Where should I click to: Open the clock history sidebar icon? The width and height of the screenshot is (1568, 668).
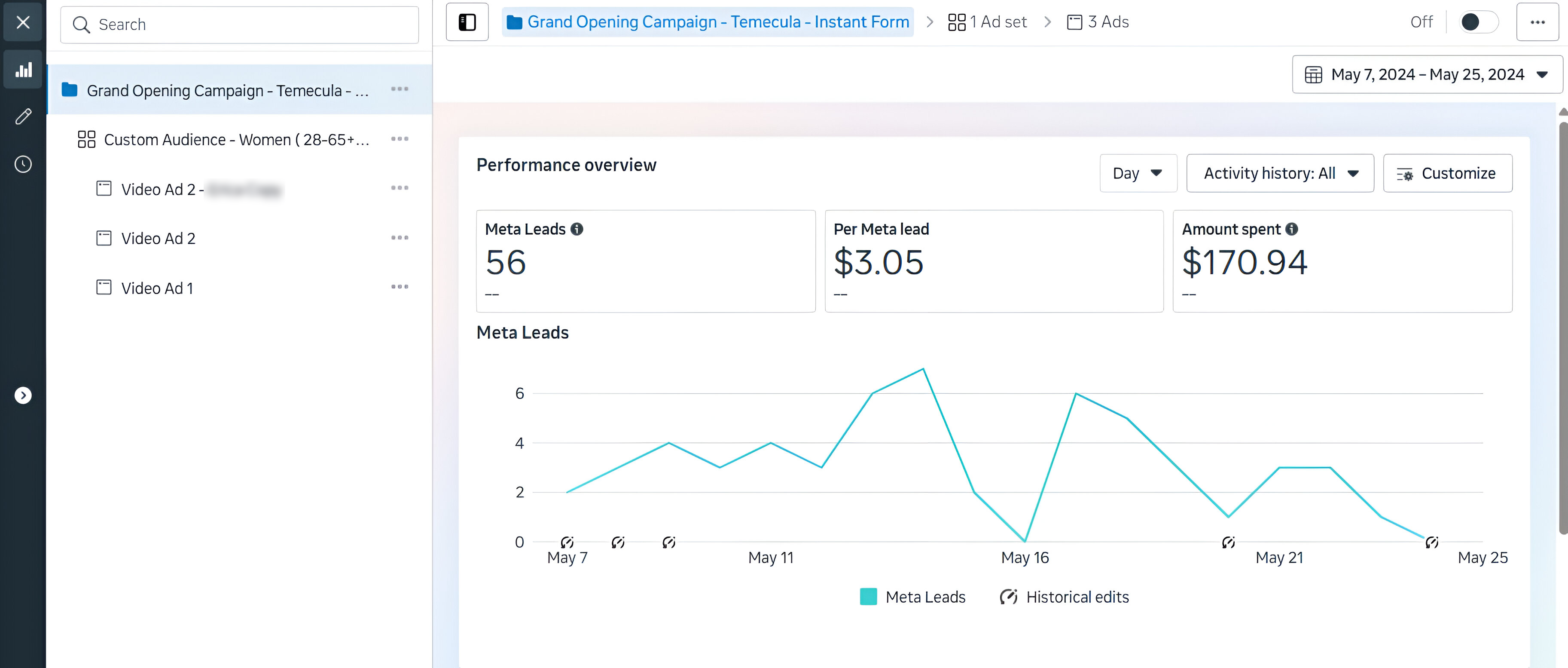tap(23, 164)
